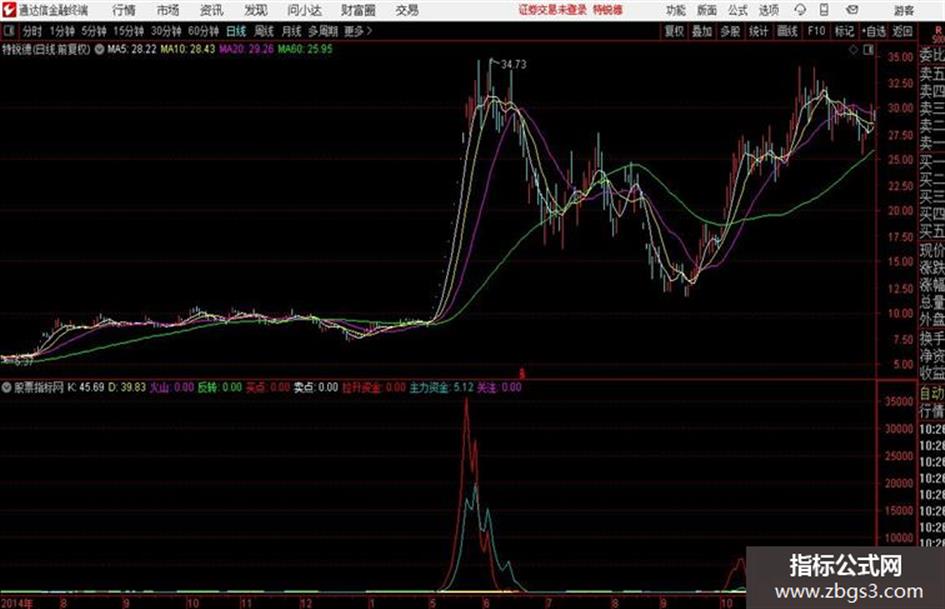
Task: Click the 34.73 high price marker
Action: pos(513,64)
